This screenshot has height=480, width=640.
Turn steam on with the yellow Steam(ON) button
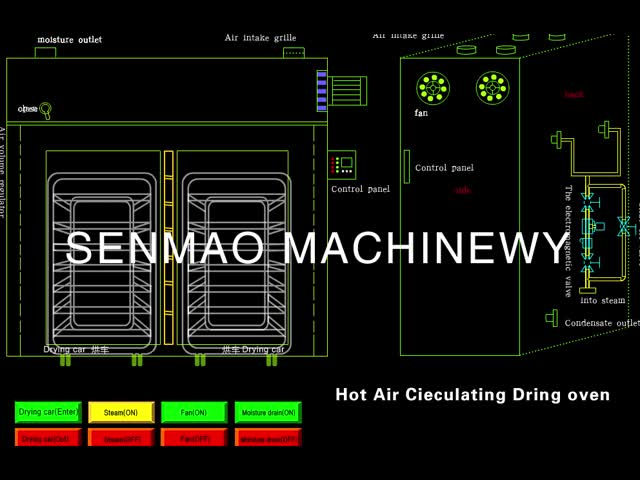[x=121, y=412]
